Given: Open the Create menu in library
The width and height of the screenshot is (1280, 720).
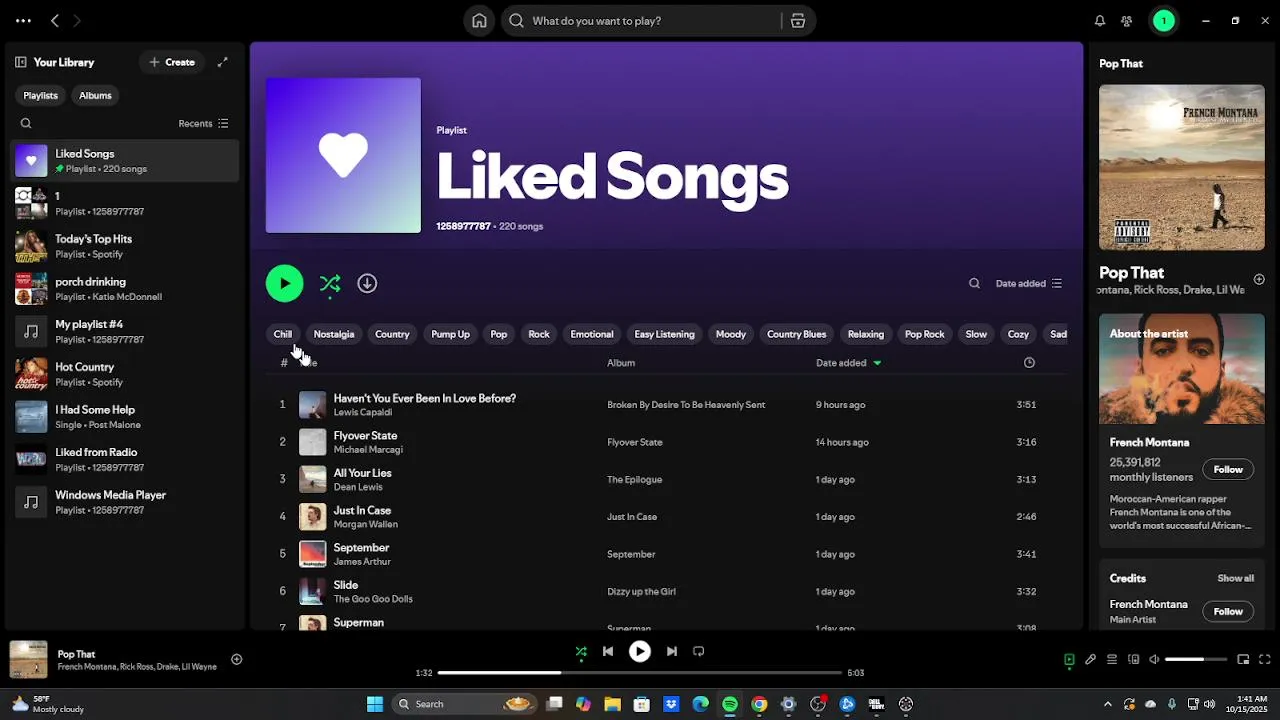Looking at the screenshot, I should [172, 62].
